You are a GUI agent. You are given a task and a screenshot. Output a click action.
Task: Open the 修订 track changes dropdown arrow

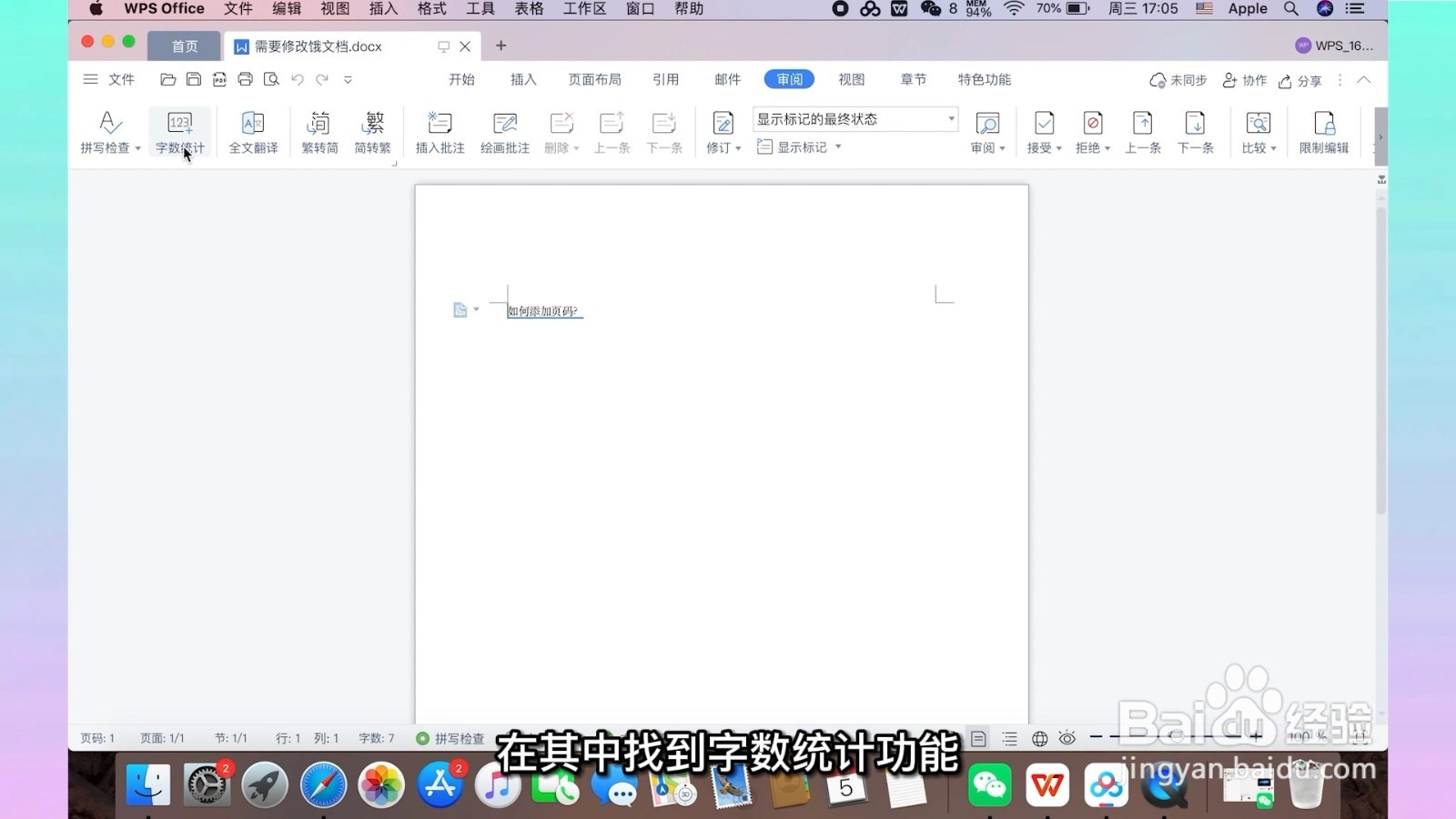point(737,147)
